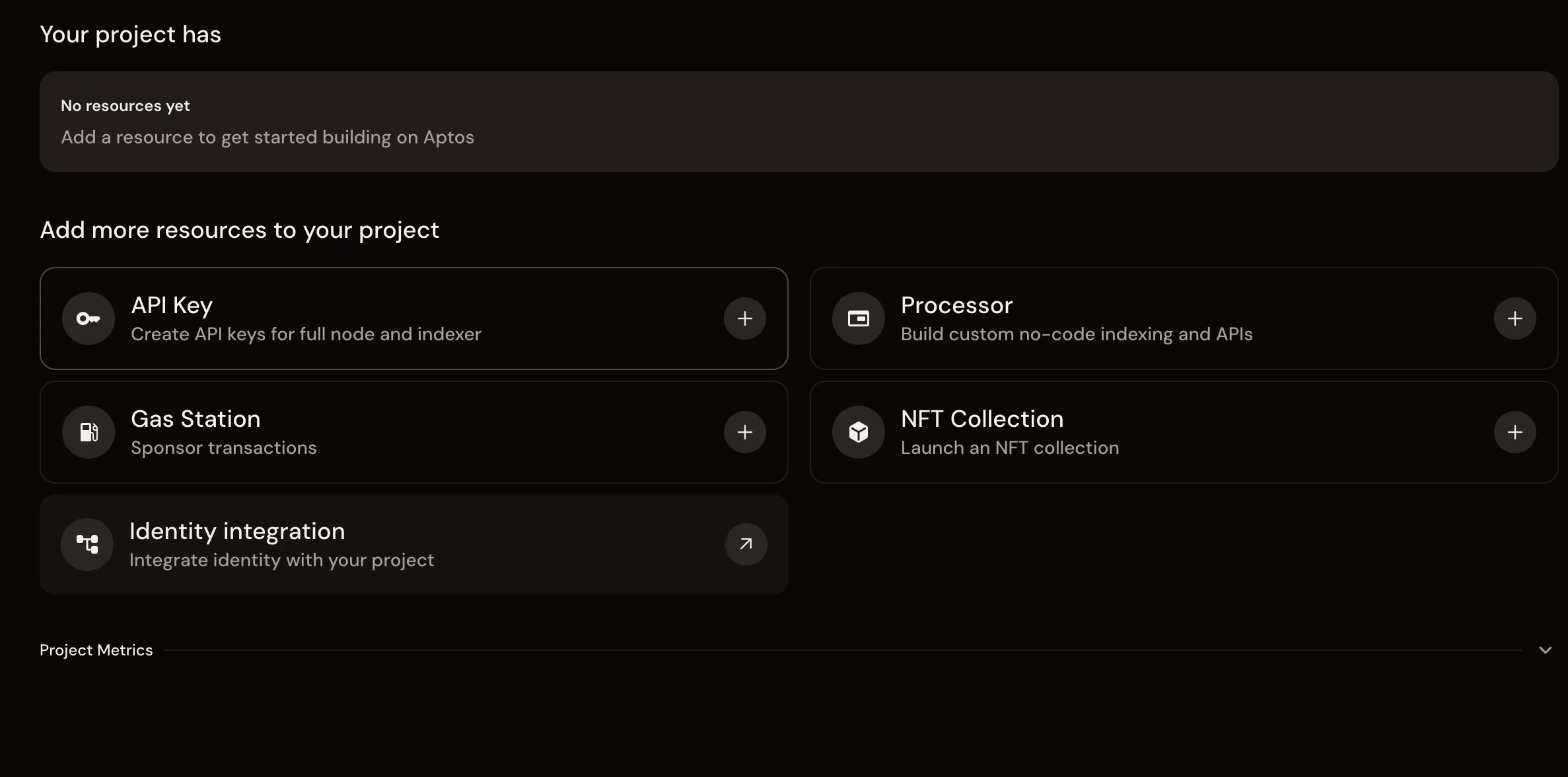Screen dimensions: 1568x777
Task: Select the Processor resource card
Action: click(x=1184, y=318)
